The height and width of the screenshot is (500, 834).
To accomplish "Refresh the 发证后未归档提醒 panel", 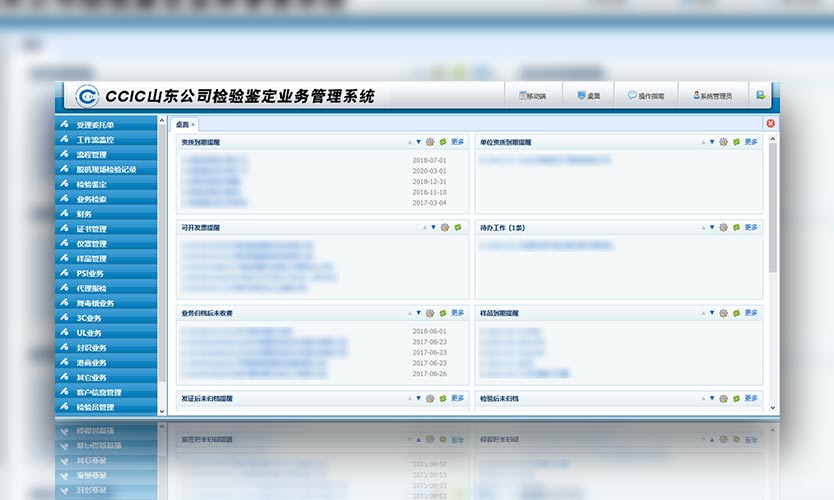I will pyautogui.click(x=443, y=398).
